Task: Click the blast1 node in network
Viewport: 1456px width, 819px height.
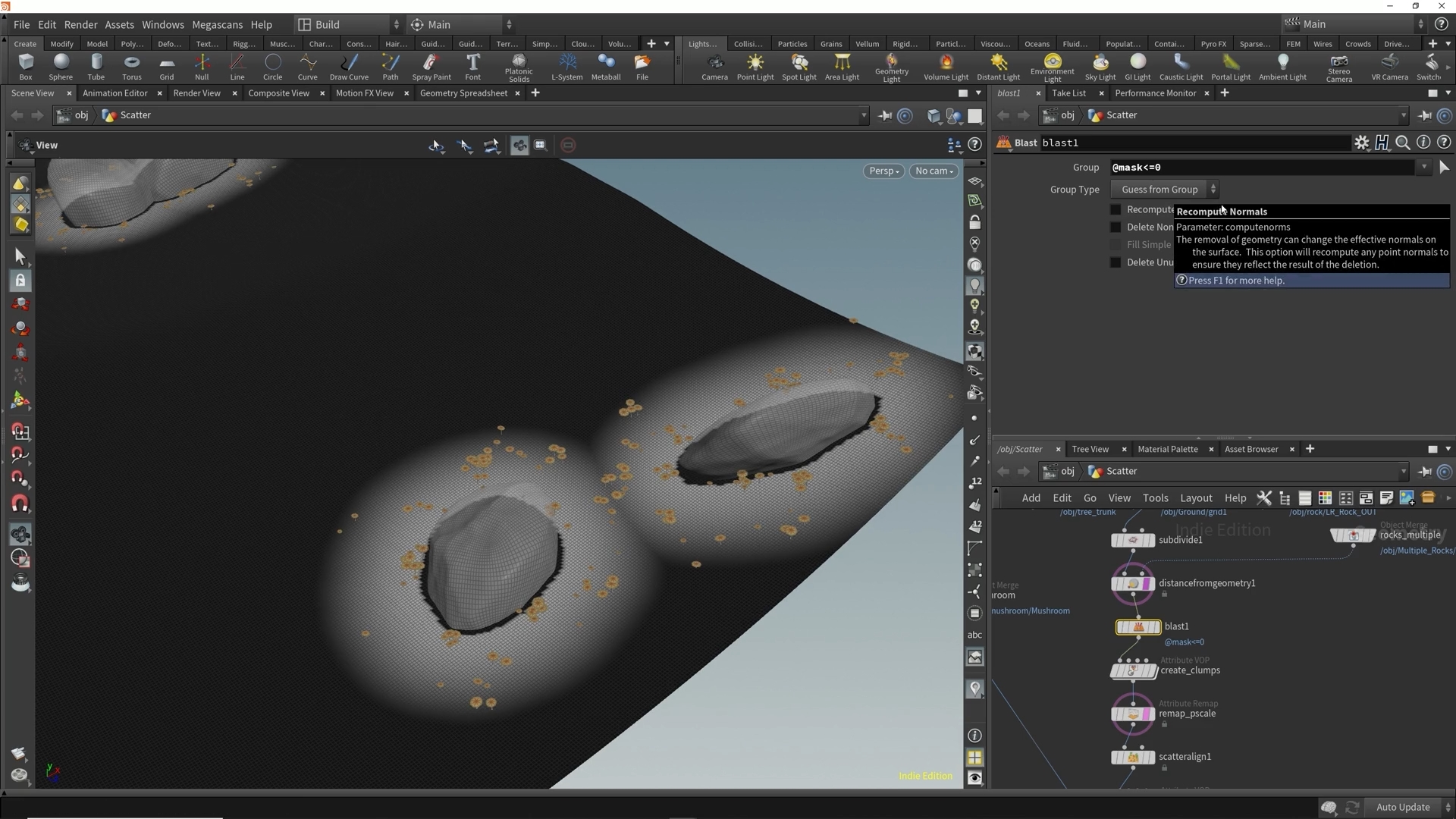Action: pyautogui.click(x=1137, y=627)
